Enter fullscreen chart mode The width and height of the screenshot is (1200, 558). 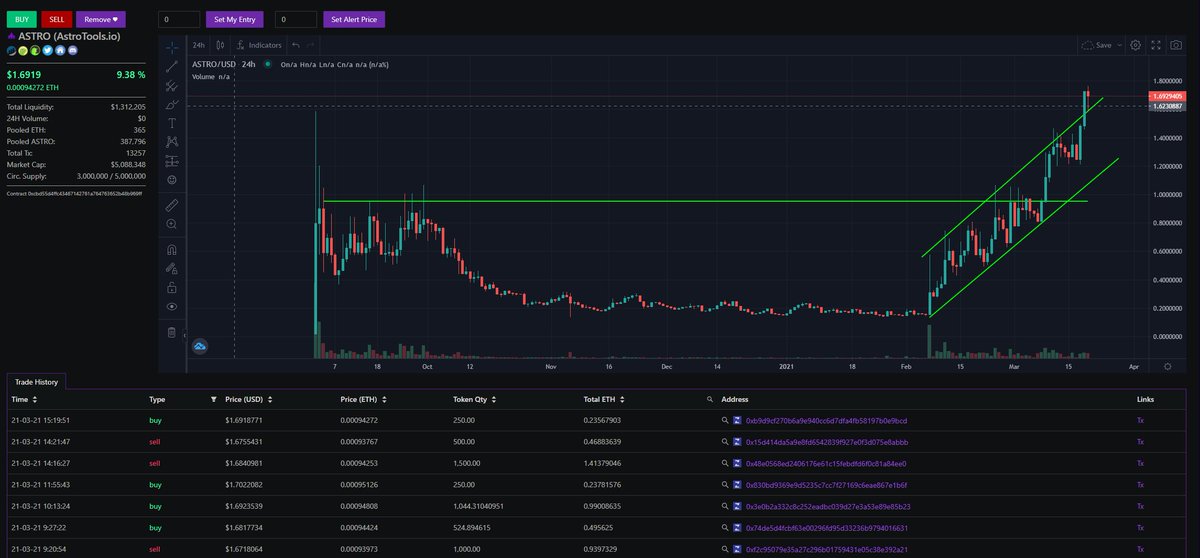pos(1156,45)
